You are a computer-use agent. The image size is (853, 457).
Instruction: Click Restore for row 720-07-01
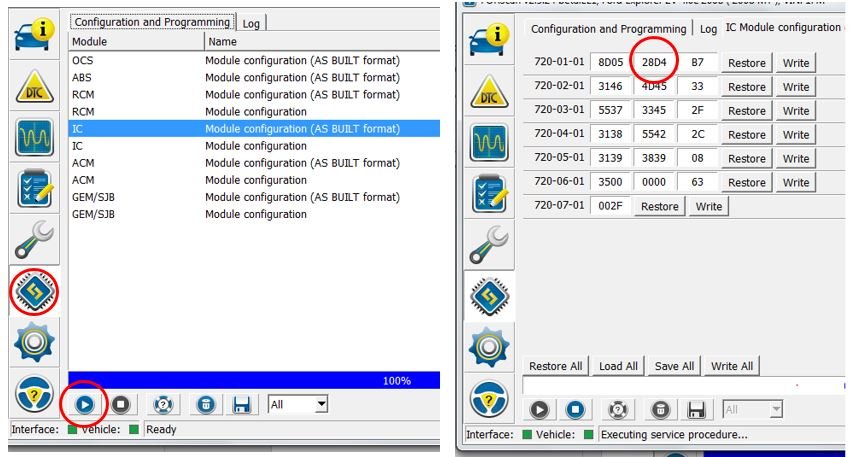659,207
